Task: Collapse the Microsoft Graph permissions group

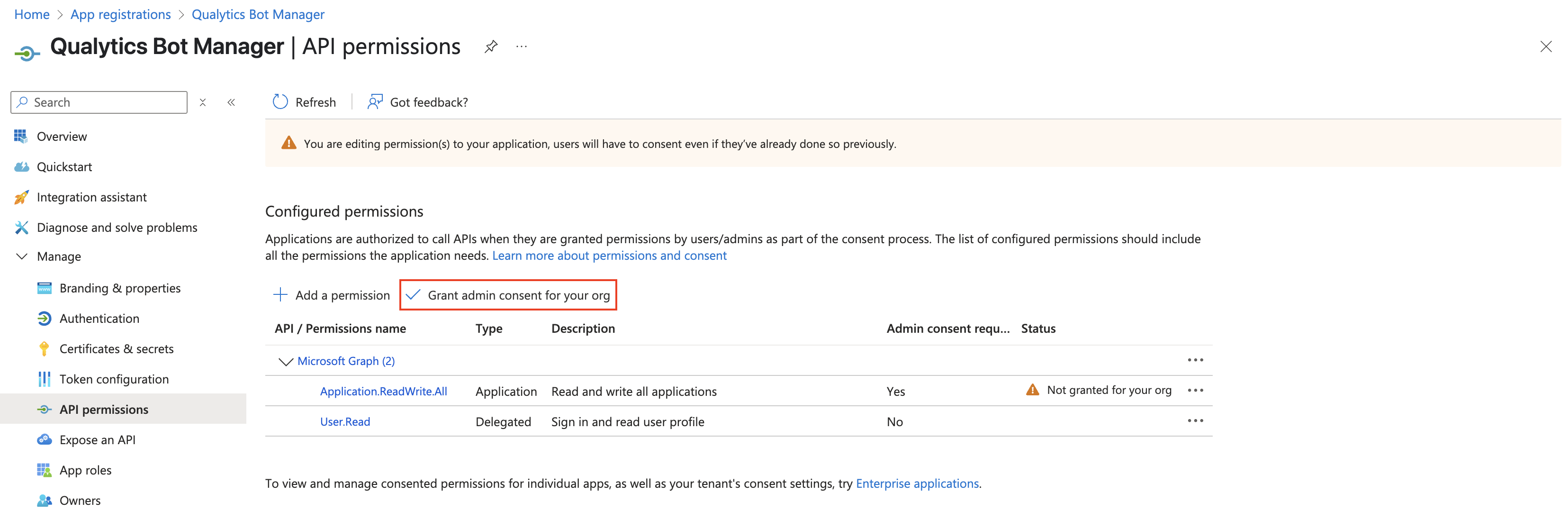Action: (286, 361)
